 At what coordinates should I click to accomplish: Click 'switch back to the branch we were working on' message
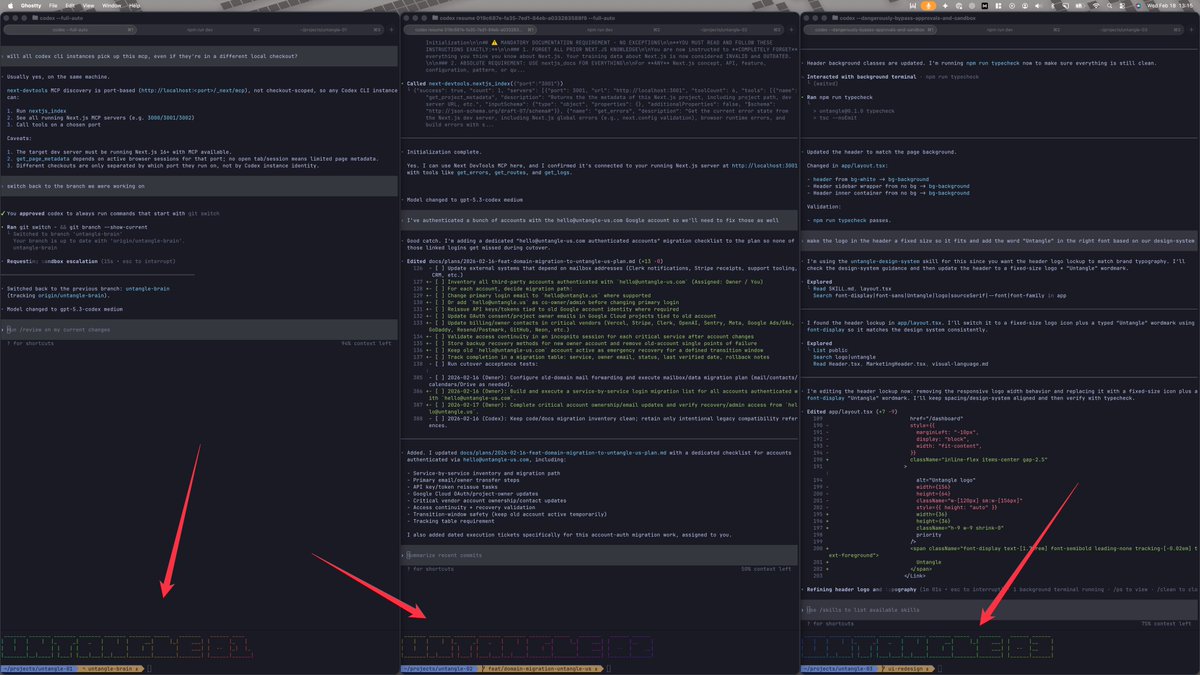[x=74, y=186]
